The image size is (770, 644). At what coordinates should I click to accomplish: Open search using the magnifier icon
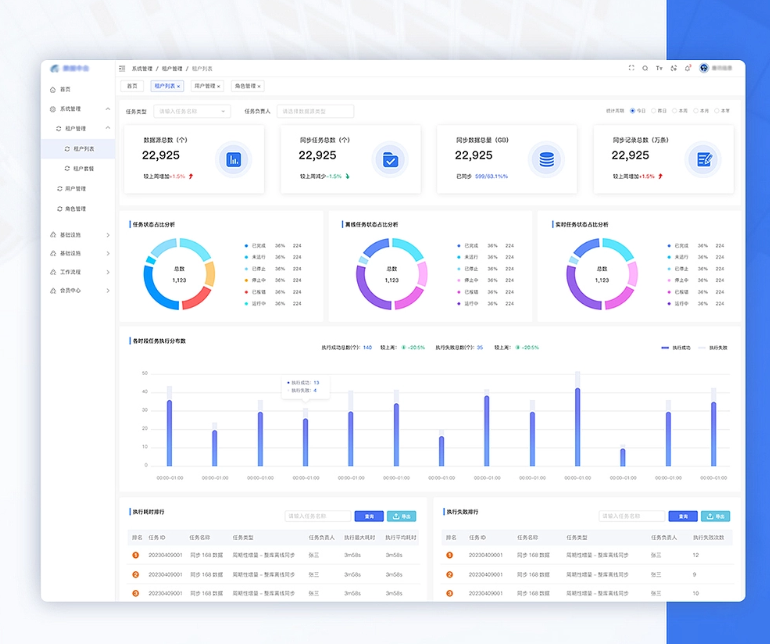pos(645,68)
